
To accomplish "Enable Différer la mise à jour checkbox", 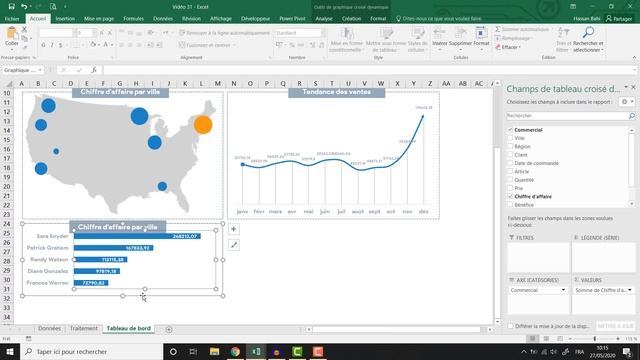I will pos(510,326).
